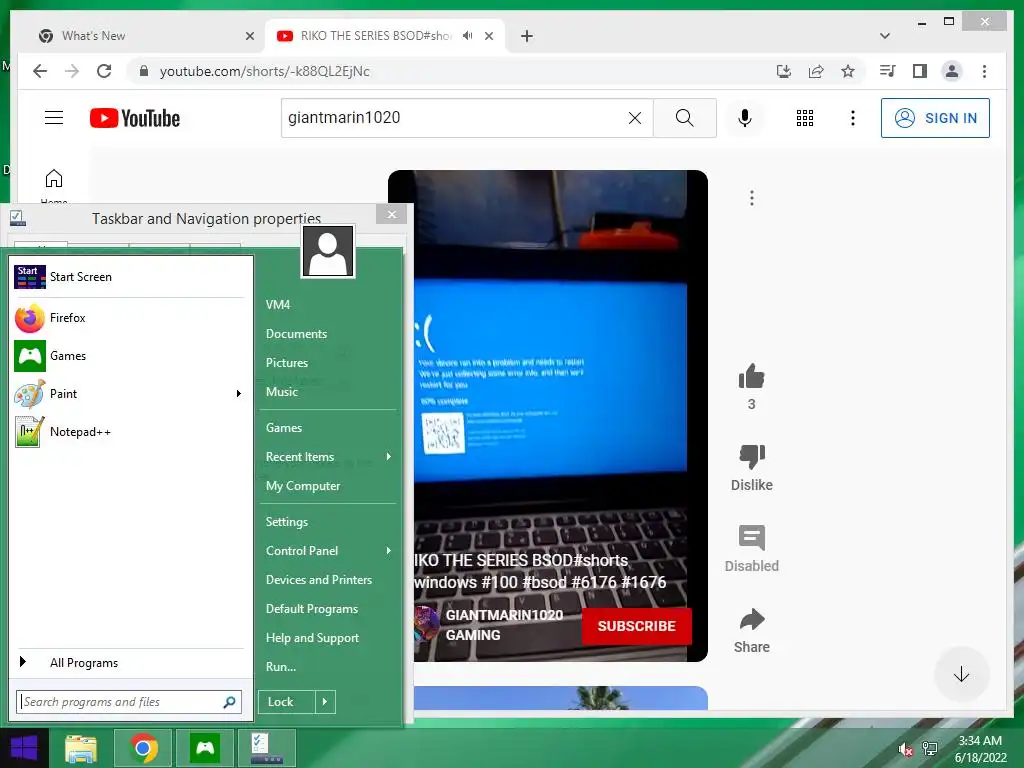Click the taskbar clock

(x=980, y=749)
